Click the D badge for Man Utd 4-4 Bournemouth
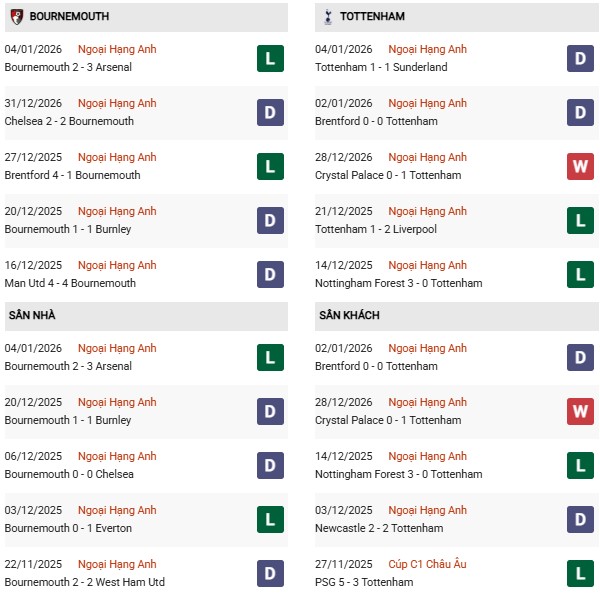Image resolution: width=600 pixels, height=596 pixels. [270, 274]
